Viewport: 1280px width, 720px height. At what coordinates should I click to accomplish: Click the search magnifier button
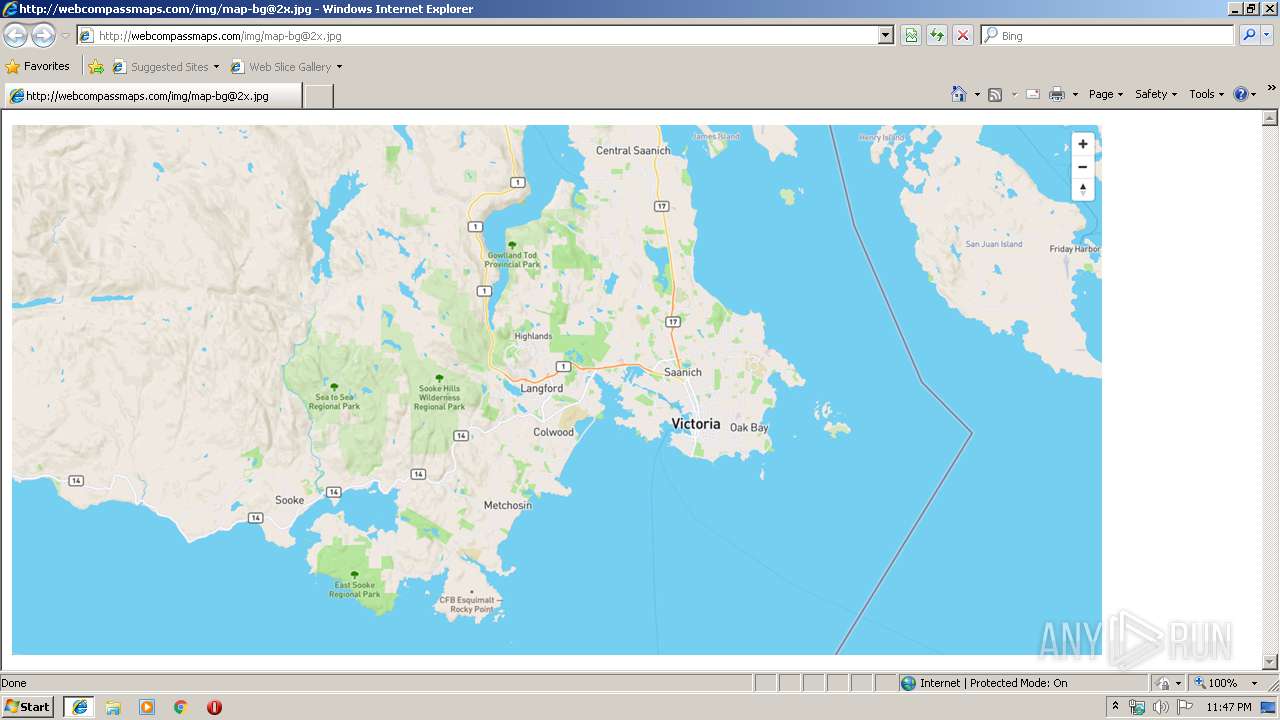(1248, 35)
